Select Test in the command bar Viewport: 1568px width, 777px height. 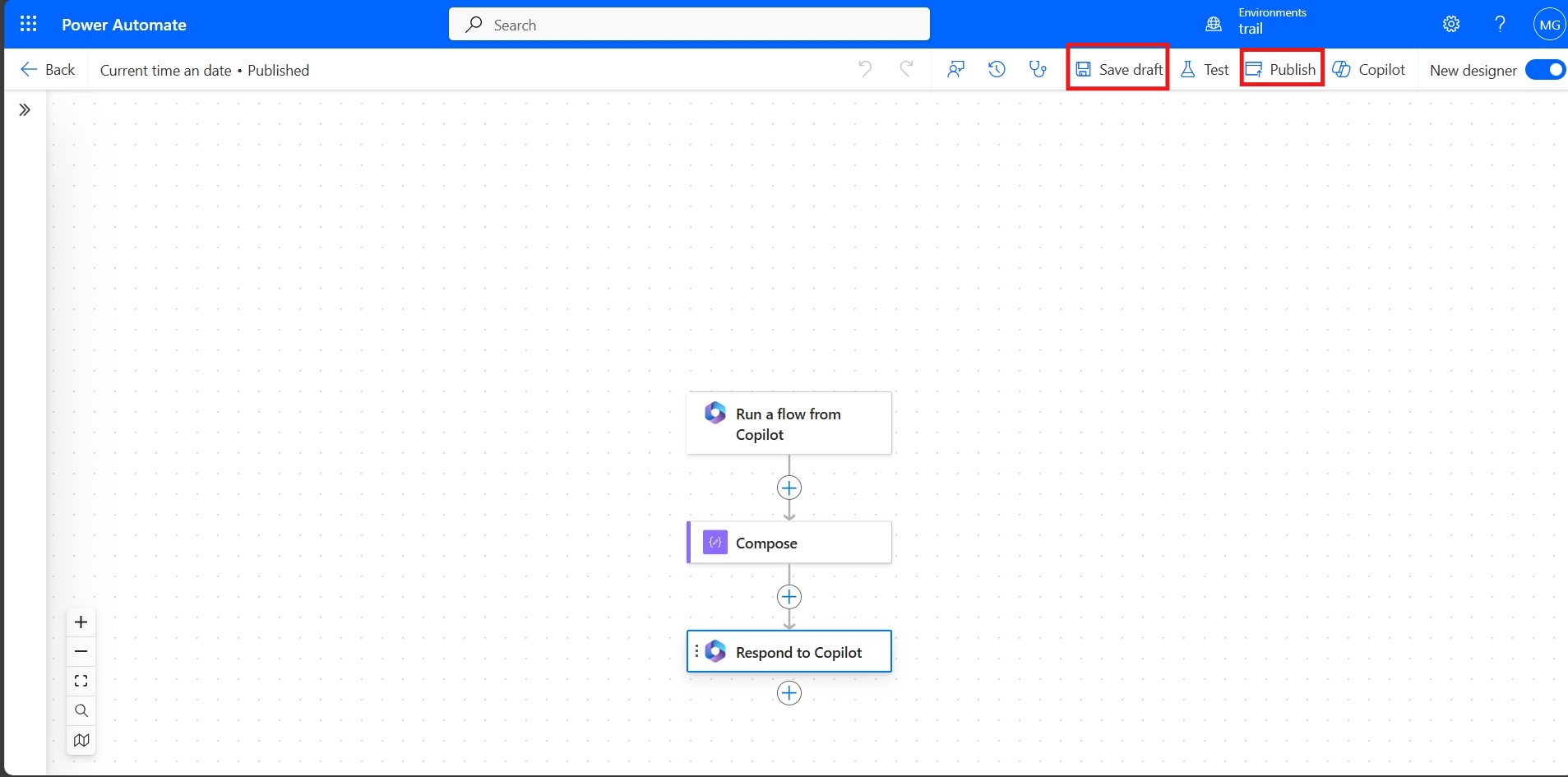[x=1205, y=70]
